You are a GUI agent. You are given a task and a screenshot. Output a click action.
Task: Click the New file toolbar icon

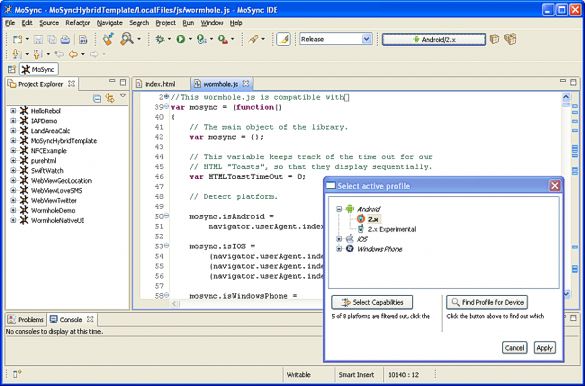coord(17,39)
